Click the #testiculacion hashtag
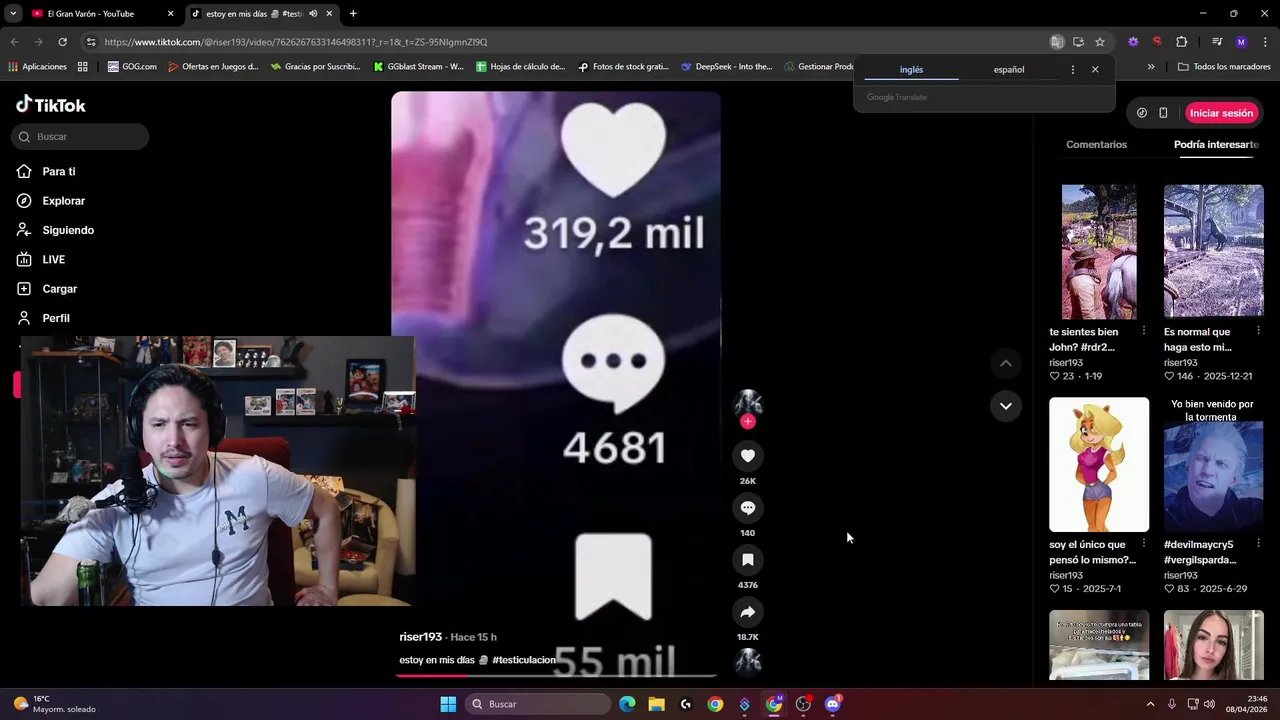The height and width of the screenshot is (720, 1280). (x=524, y=660)
